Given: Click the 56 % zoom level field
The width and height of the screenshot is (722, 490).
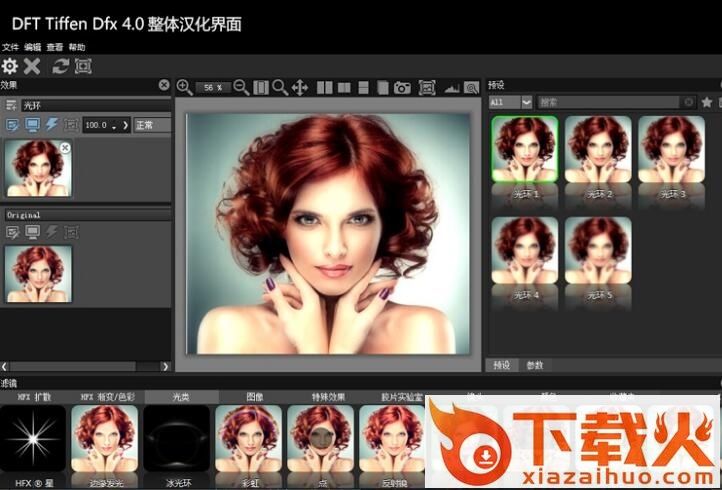Looking at the screenshot, I should 213,88.
